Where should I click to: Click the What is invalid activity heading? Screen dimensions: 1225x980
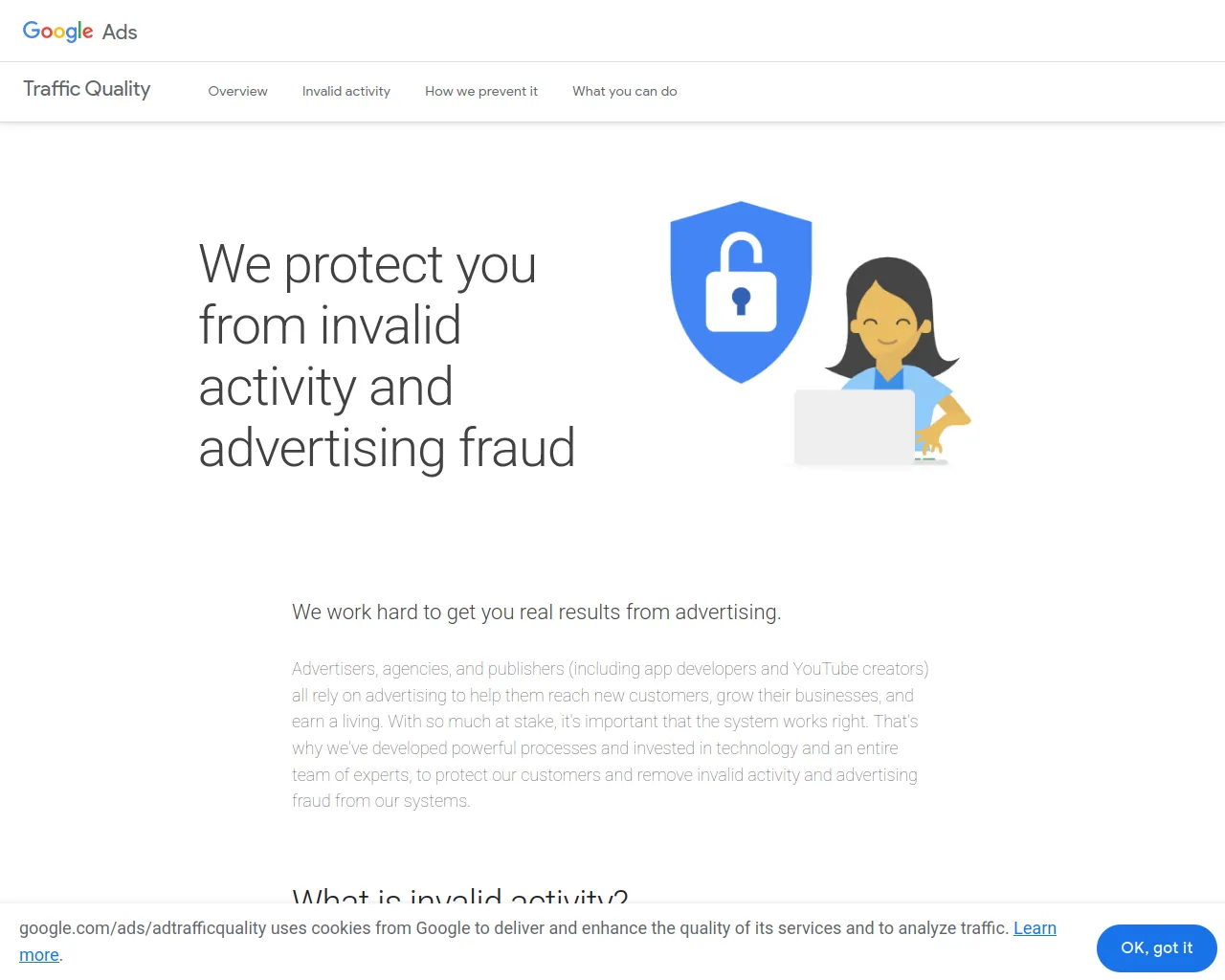pyautogui.click(x=459, y=898)
